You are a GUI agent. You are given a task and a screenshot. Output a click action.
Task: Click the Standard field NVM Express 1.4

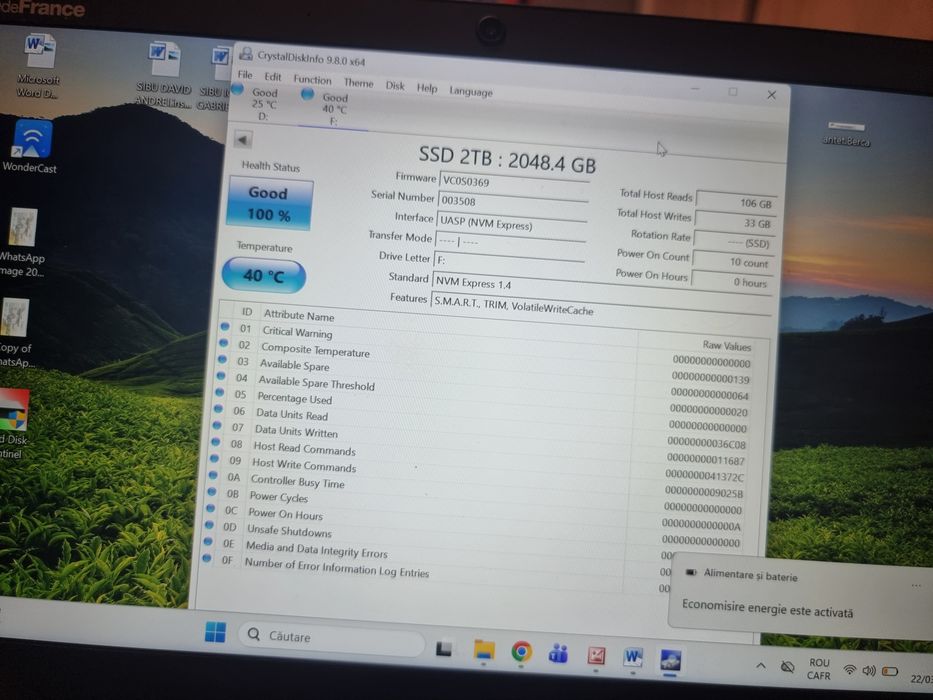coord(601,287)
